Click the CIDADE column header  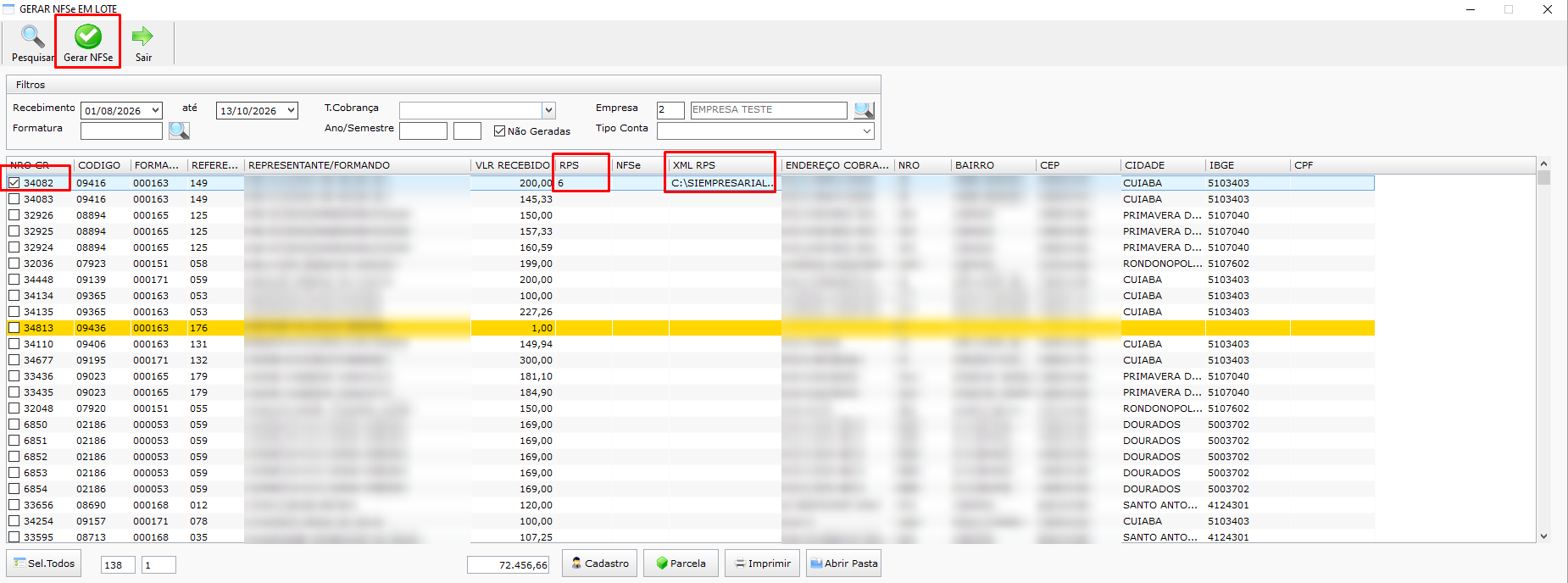pyautogui.click(x=1163, y=165)
